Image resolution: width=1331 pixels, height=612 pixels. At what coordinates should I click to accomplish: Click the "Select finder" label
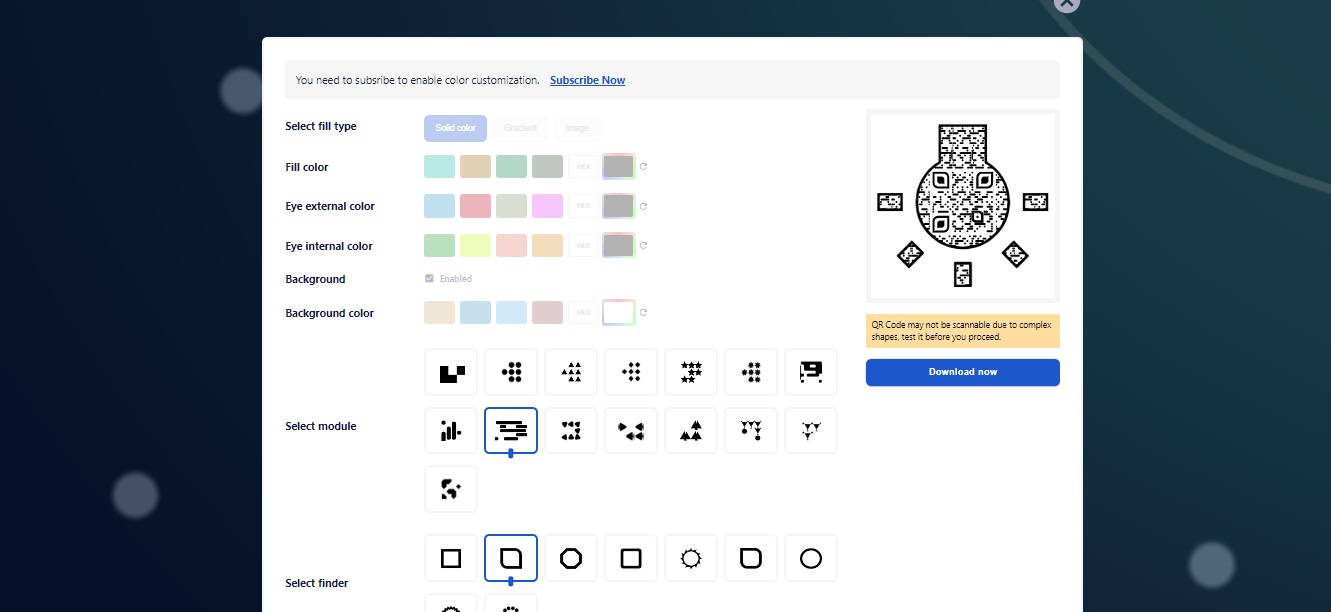pyautogui.click(x=317, y=583)
